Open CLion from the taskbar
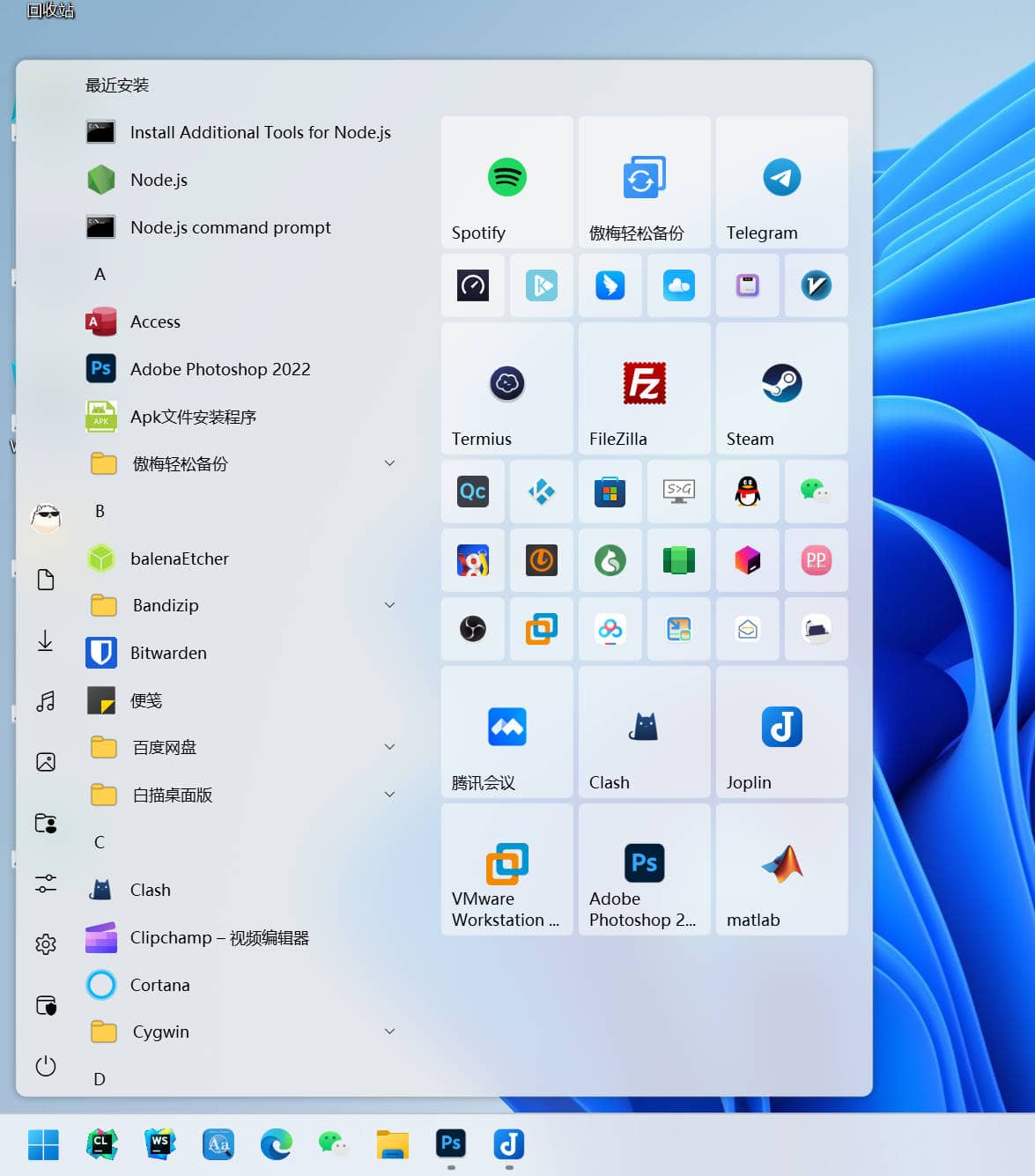Image resolution: width=1035 pixels, height=1176 pixels. point(101,1144)
